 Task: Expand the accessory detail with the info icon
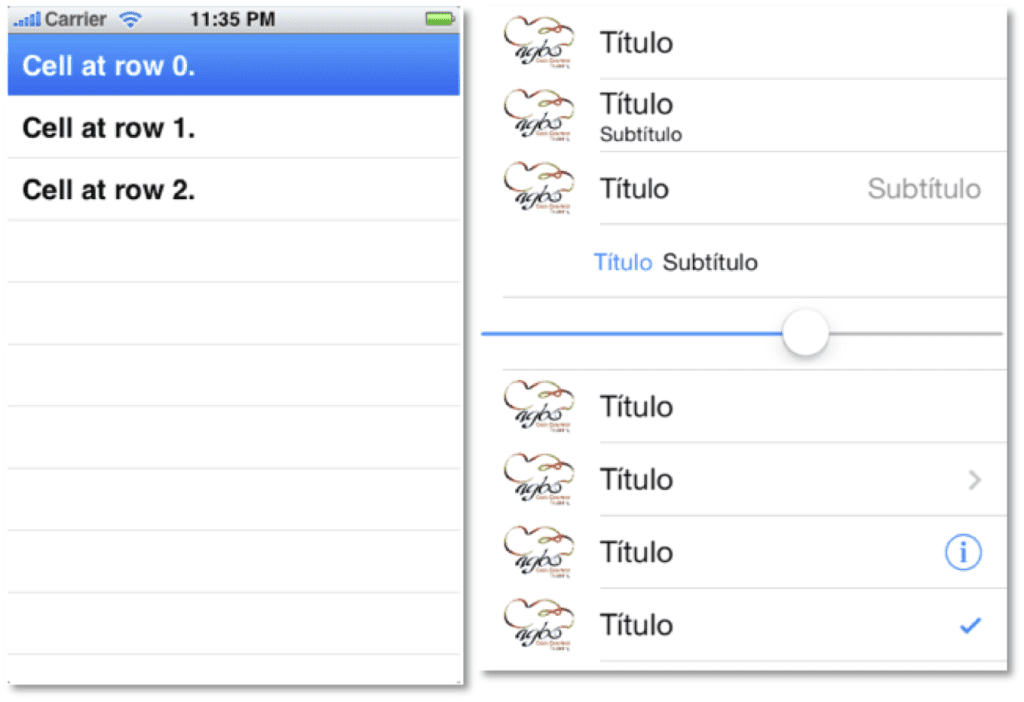(x=750, y=552)
